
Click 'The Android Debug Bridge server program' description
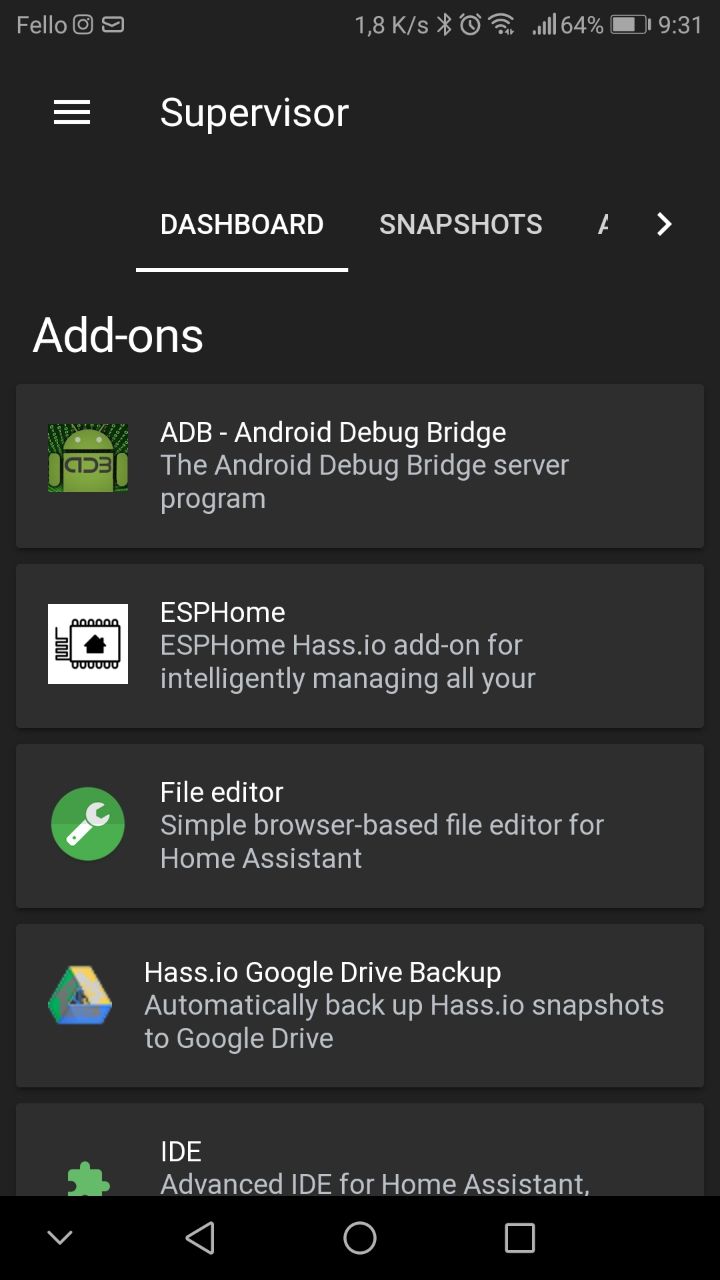[365, 482]
